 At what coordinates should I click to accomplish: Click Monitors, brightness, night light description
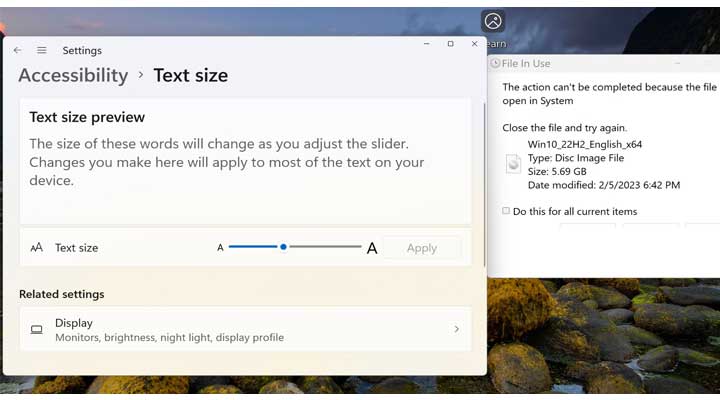coord(169,337)
